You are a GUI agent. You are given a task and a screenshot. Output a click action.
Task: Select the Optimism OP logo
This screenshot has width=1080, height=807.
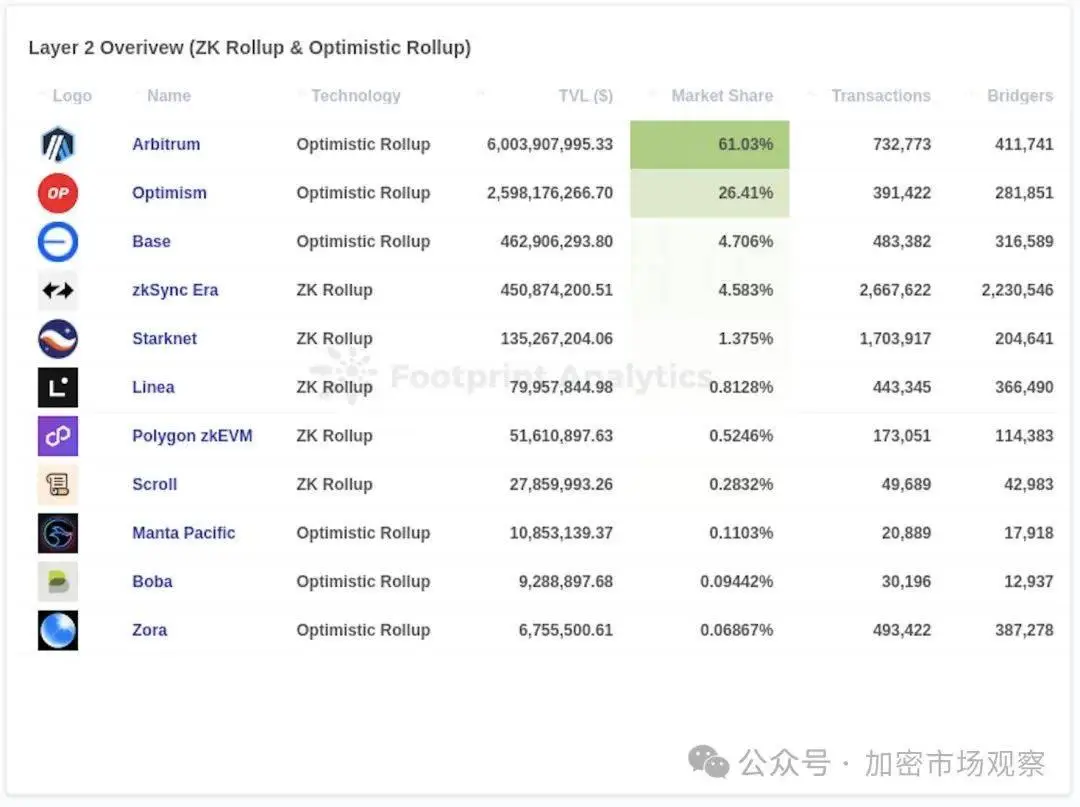point(57,193)
